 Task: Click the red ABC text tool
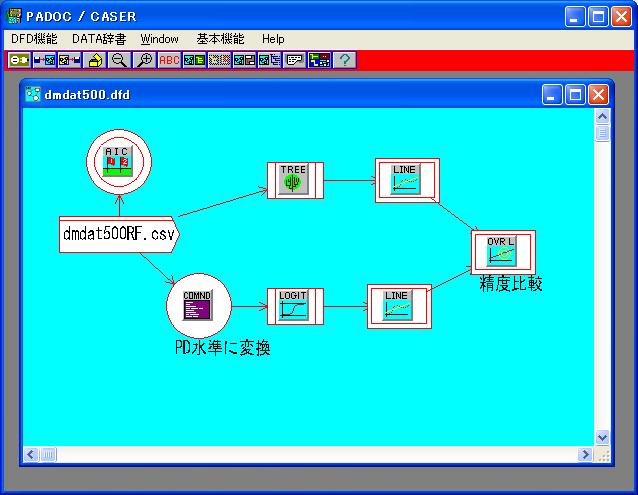click(x=169, y=60)
